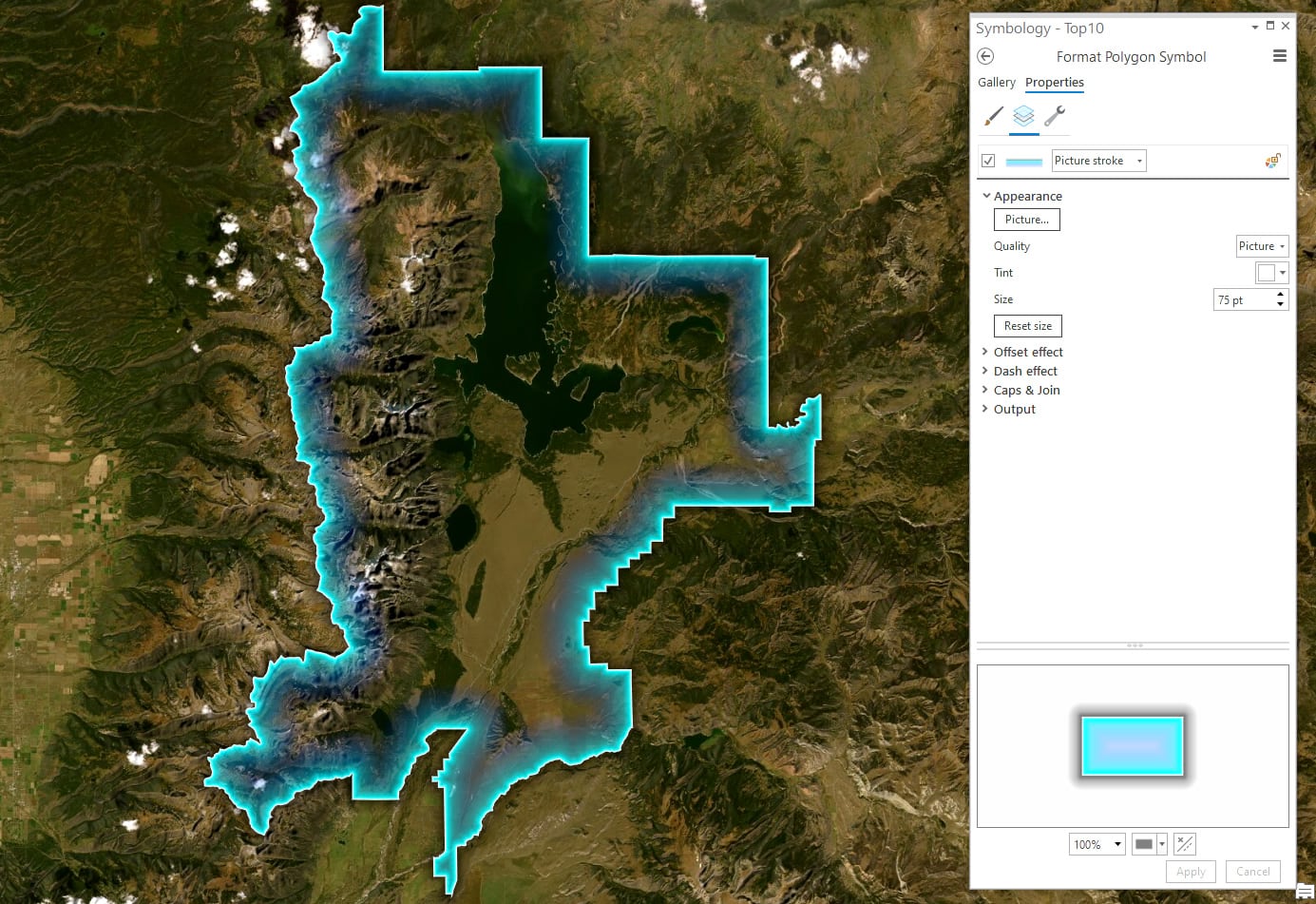
Task: Click the cyan symbol preview rectangle
Action: [x=1133, y=746]
